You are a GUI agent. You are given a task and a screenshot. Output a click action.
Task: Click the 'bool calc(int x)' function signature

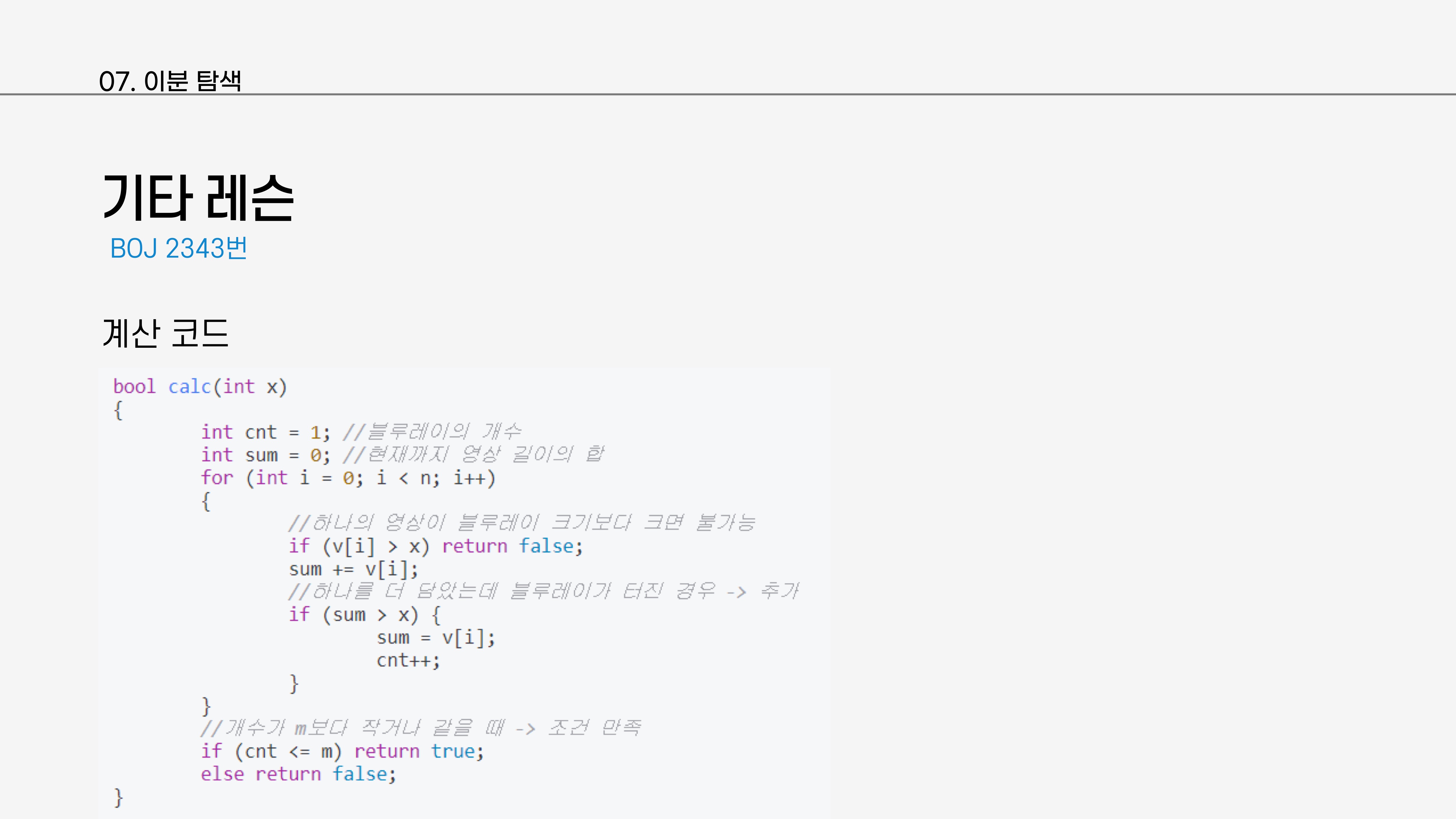[200, 386]
